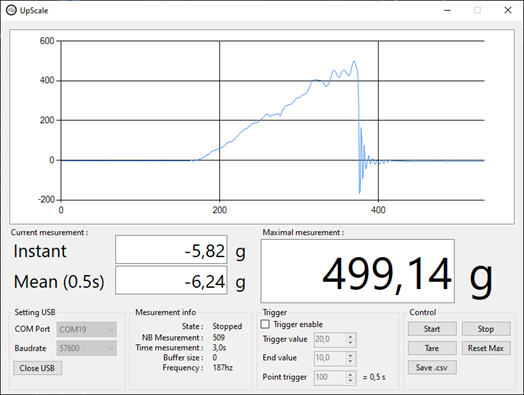
Task: Enable the Trigger enable checkbox
Action: pos(265,324)
